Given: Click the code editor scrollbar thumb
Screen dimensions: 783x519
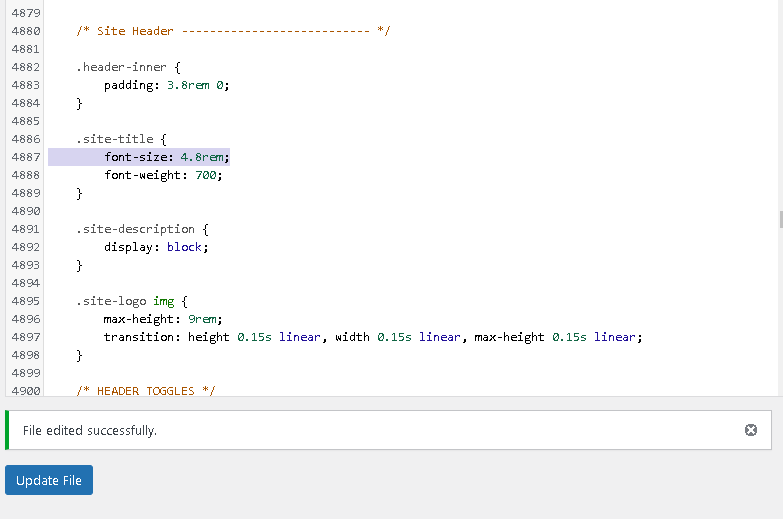Looking at the screenshot, I should [781, 219].
